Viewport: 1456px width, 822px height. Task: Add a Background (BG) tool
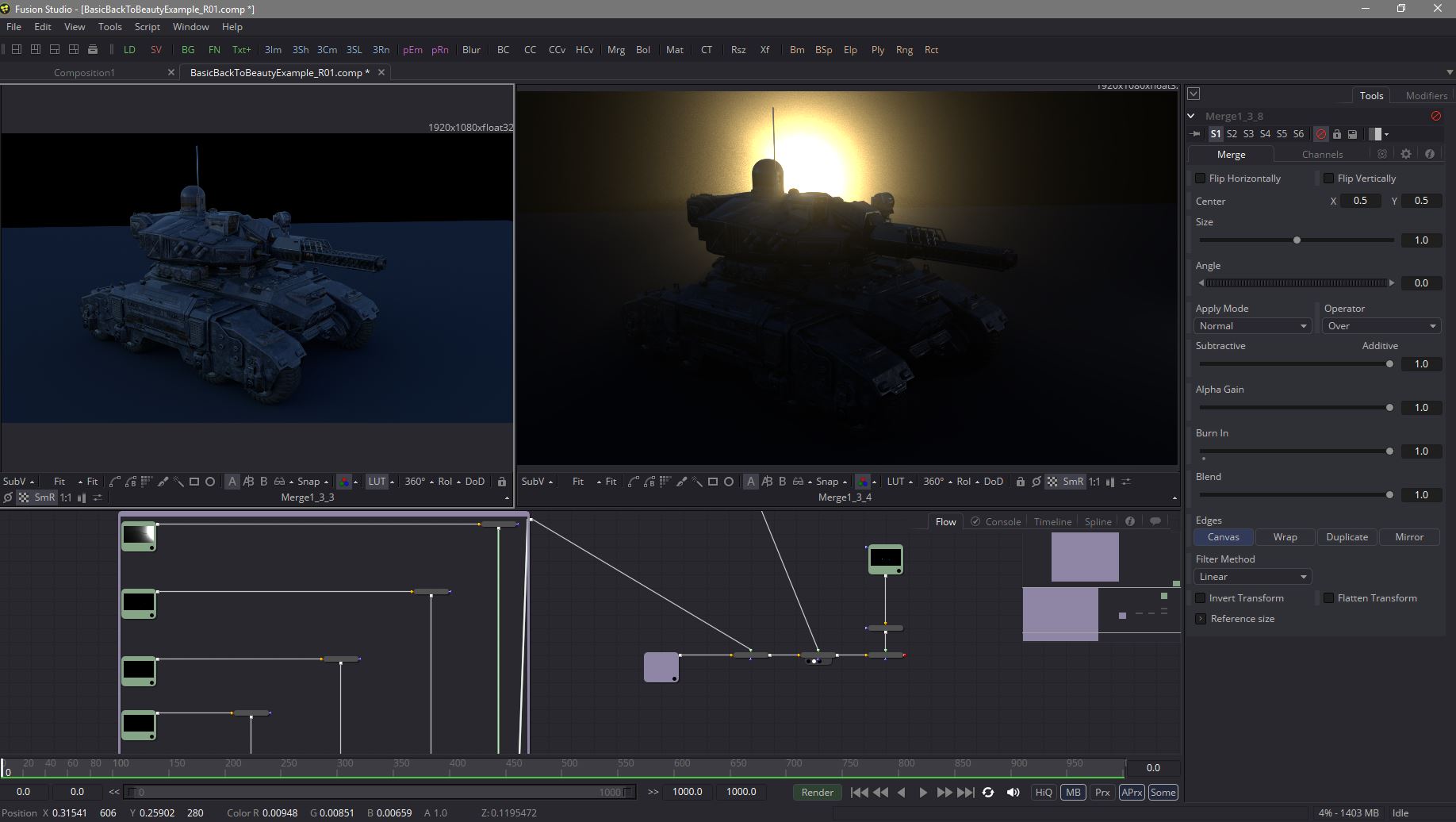[x=188, y=49]
